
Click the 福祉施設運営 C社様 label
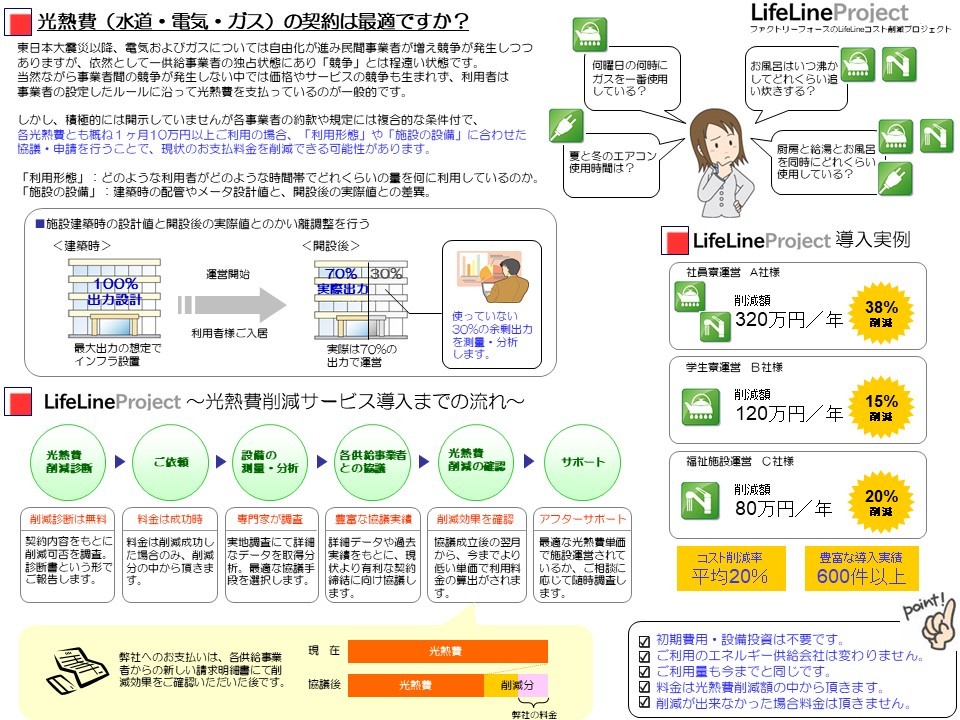[x=740, y=462]
